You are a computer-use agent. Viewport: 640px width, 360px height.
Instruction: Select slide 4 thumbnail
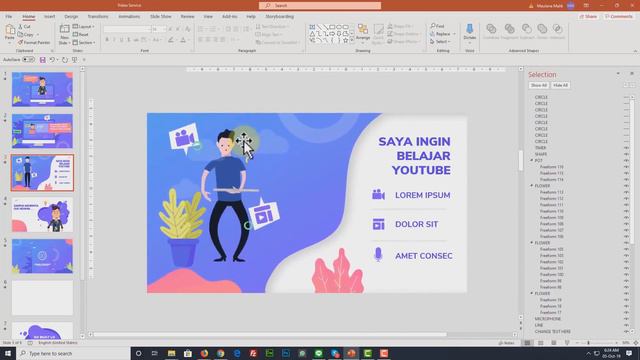[x=42, y=215]
